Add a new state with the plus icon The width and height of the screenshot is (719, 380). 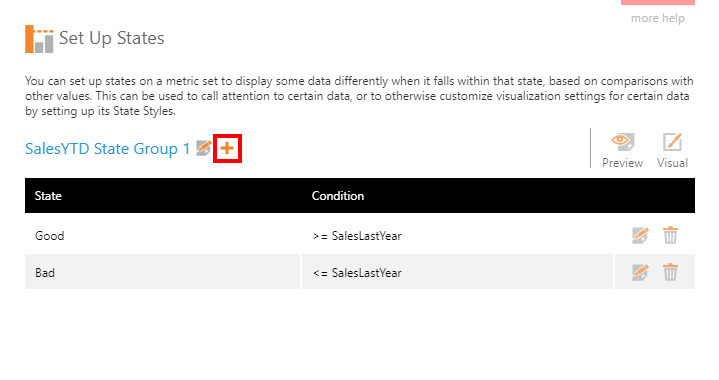227,148
